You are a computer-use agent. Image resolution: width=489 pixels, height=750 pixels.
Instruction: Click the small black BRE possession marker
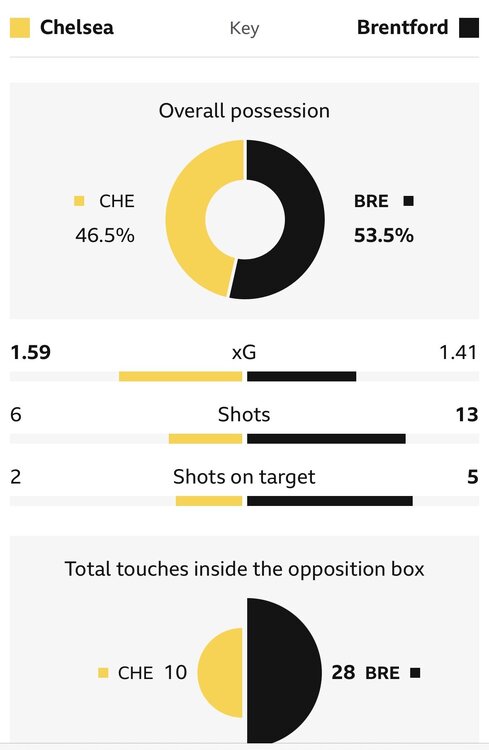[x=409, y=201]
